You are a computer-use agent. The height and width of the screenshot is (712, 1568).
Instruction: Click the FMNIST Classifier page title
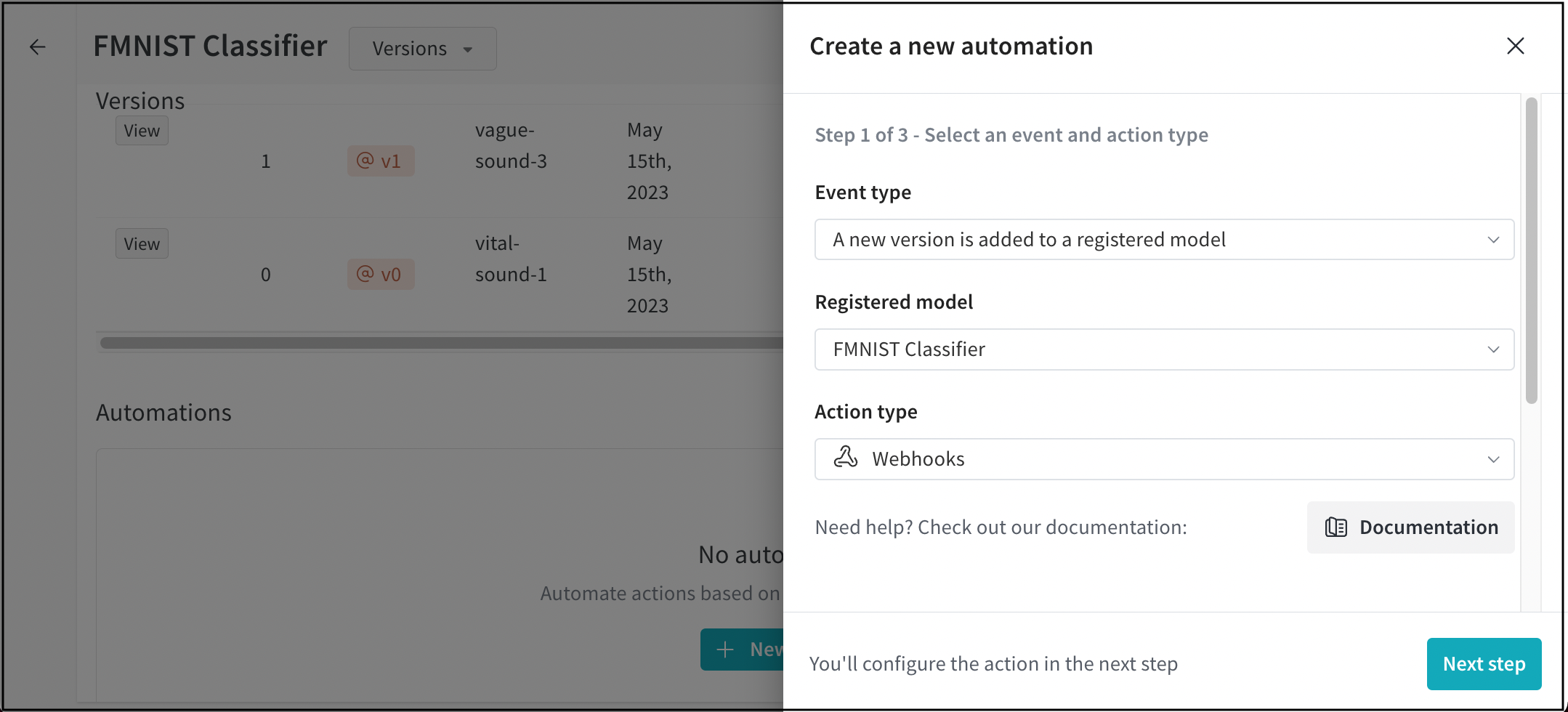[210, 46]
